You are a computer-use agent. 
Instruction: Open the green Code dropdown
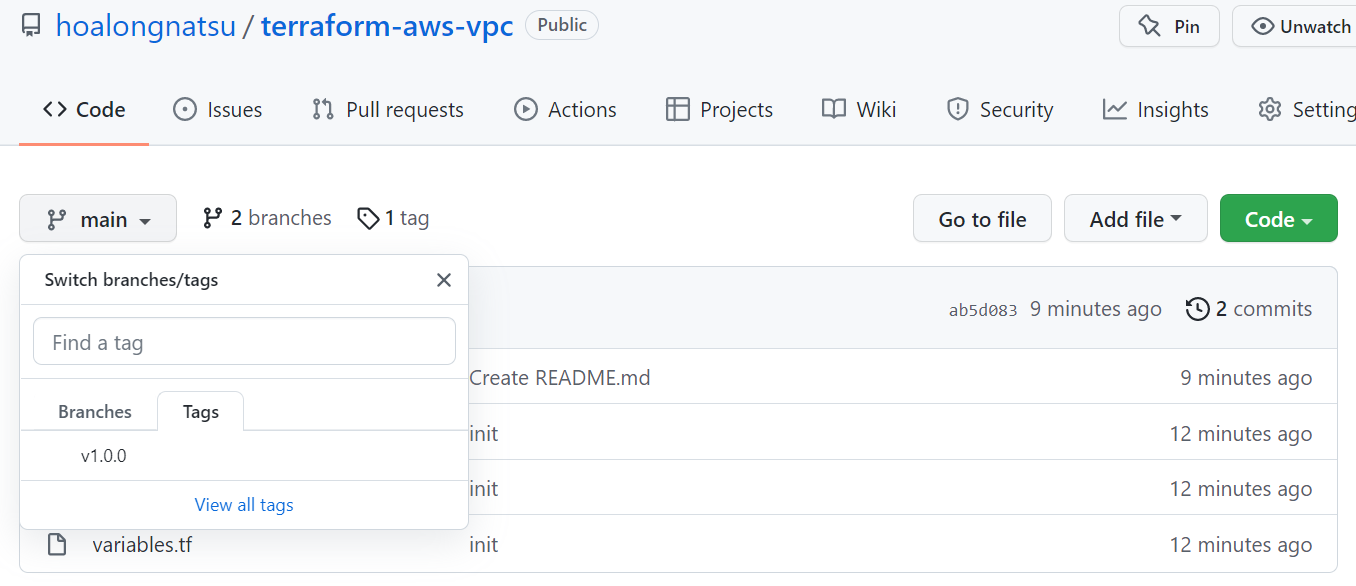tap(1278, 218)
